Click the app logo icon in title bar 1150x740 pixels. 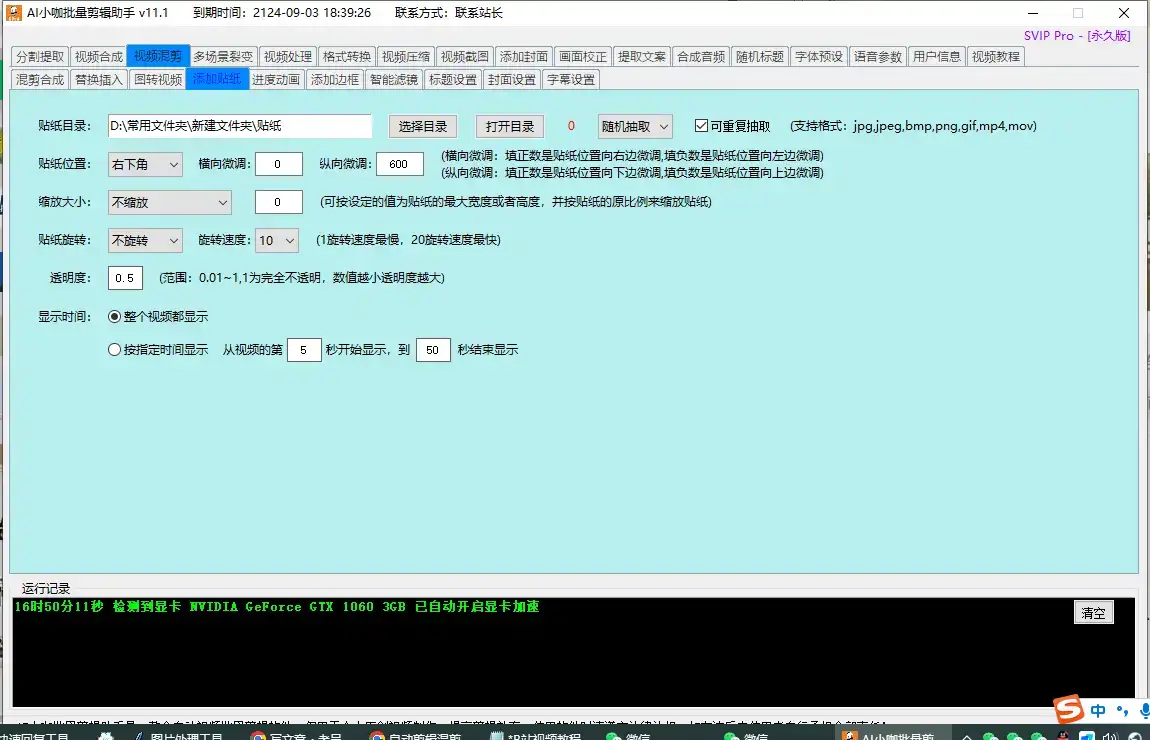point(13,13)
